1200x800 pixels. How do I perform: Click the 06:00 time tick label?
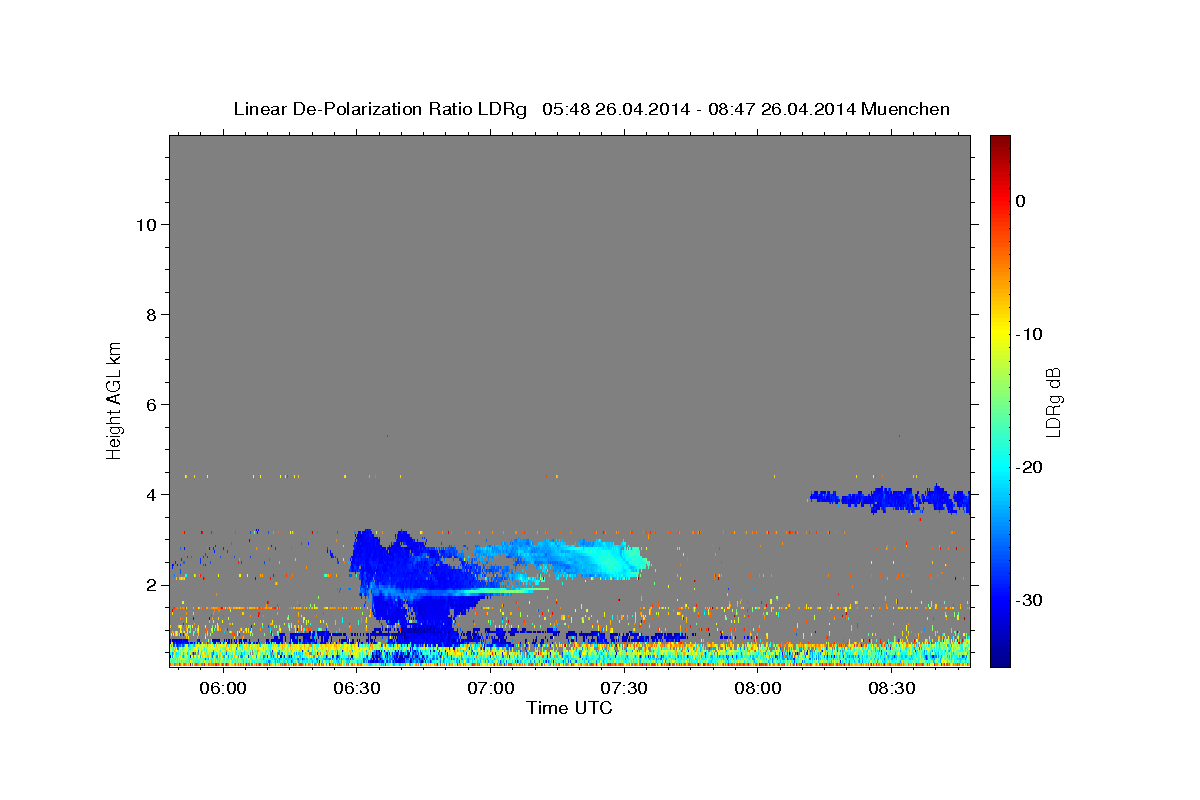coord(223,689)
